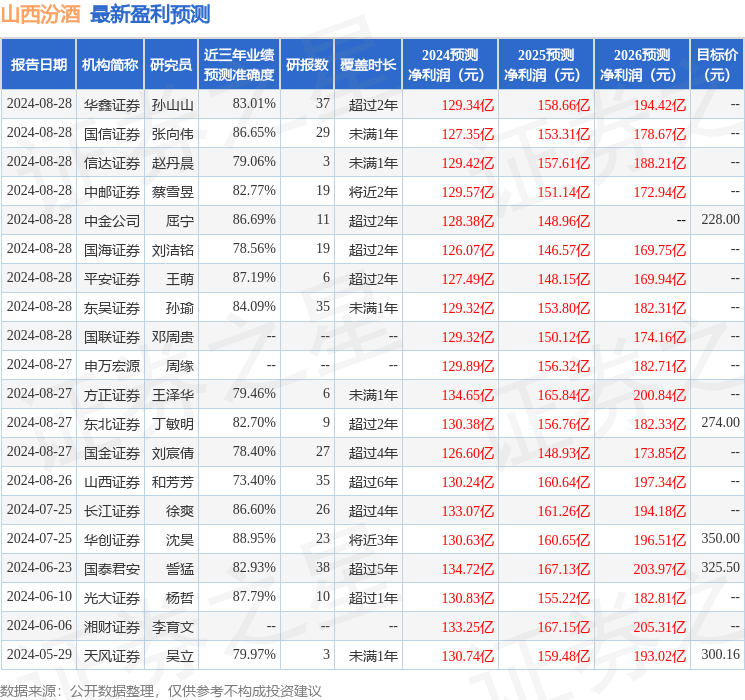Select the 东北证券 institution cell
The image size is (745, 700).
coord(112,424)
